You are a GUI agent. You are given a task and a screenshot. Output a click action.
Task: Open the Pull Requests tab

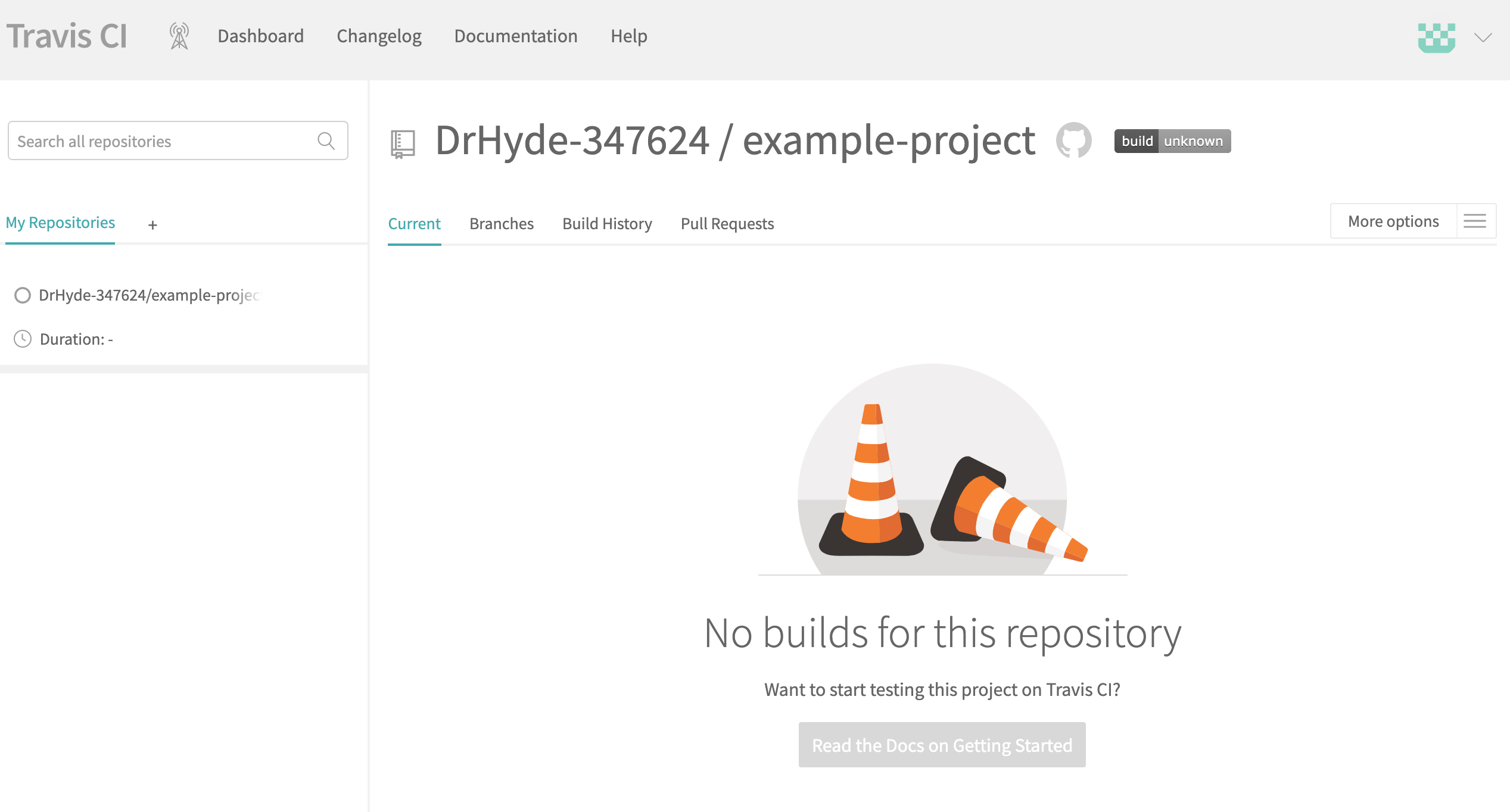click(x=727, y=224)
